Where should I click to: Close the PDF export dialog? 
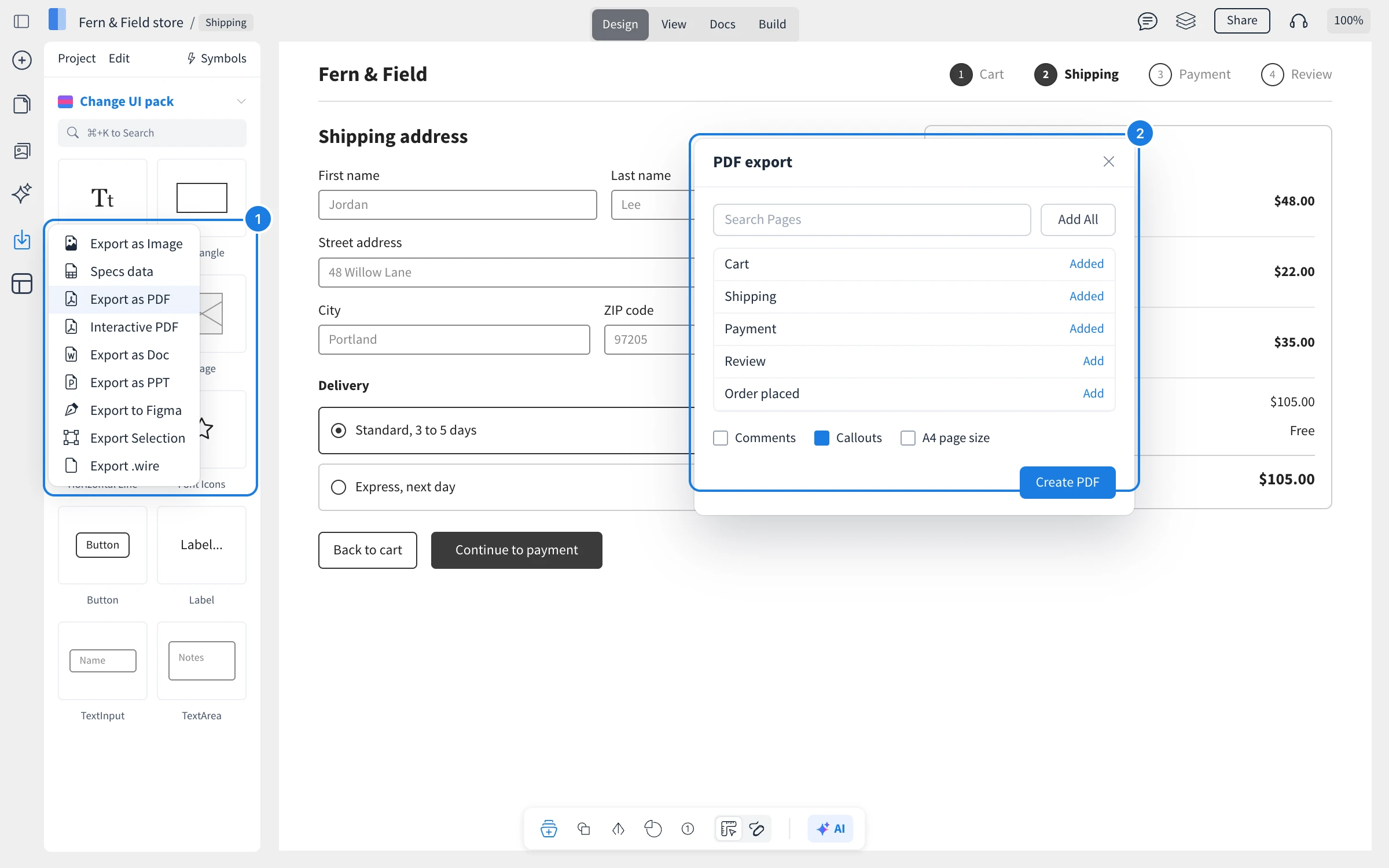pyautogui.click(x=1108, y=161)
